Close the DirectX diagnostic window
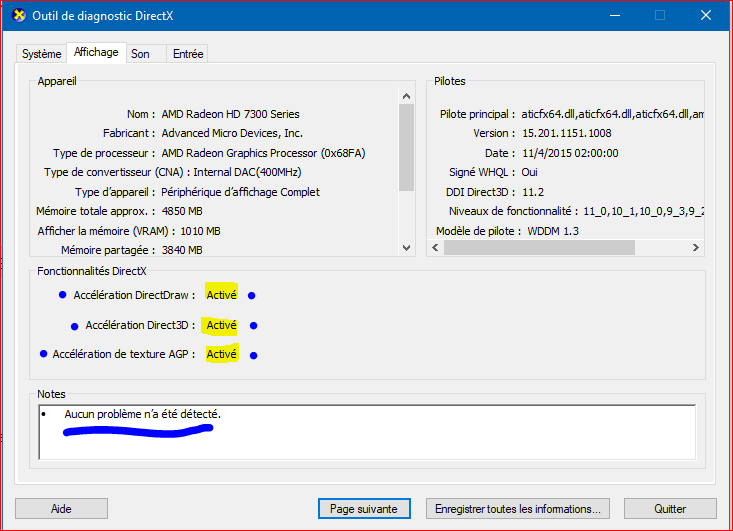733x531 pixels. pyautogui.click(x=706, y=15)
